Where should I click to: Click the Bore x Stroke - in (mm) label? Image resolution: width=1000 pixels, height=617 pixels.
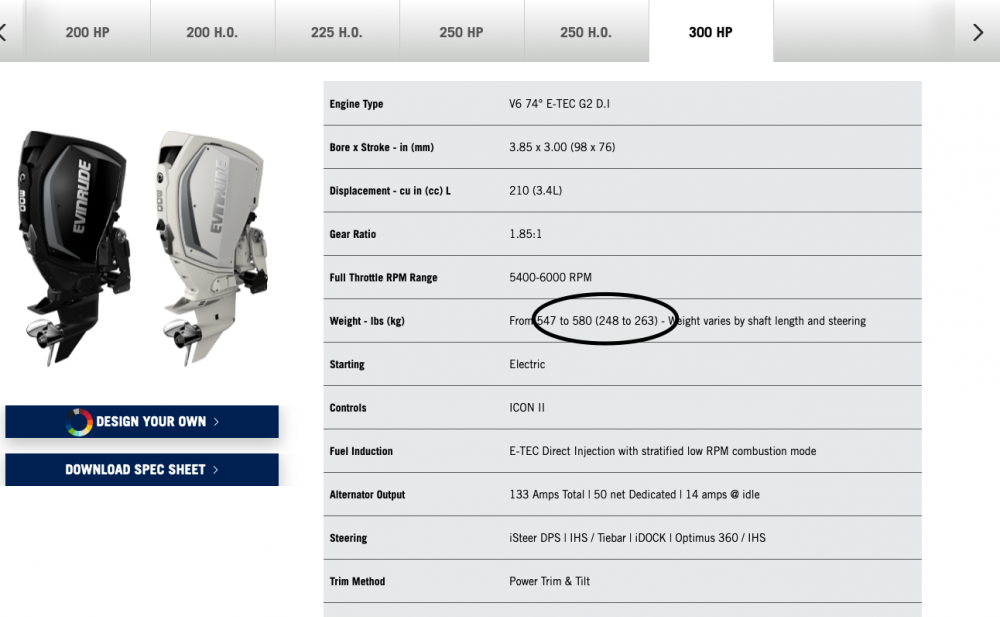[x=381, y=147]
